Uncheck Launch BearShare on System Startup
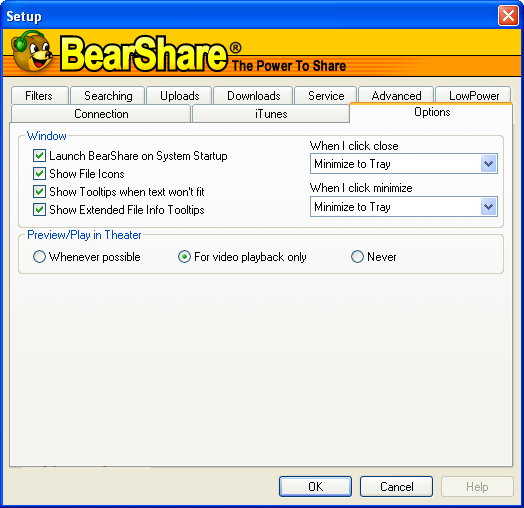Screen dimensions: 524x508 coord(39,156)
